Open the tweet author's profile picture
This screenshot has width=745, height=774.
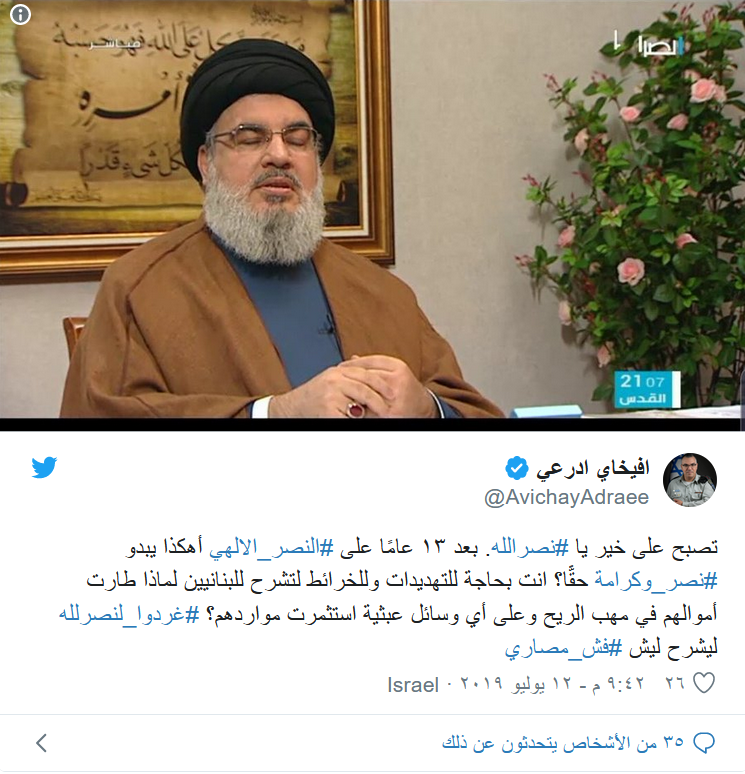[x=689, y=480]
